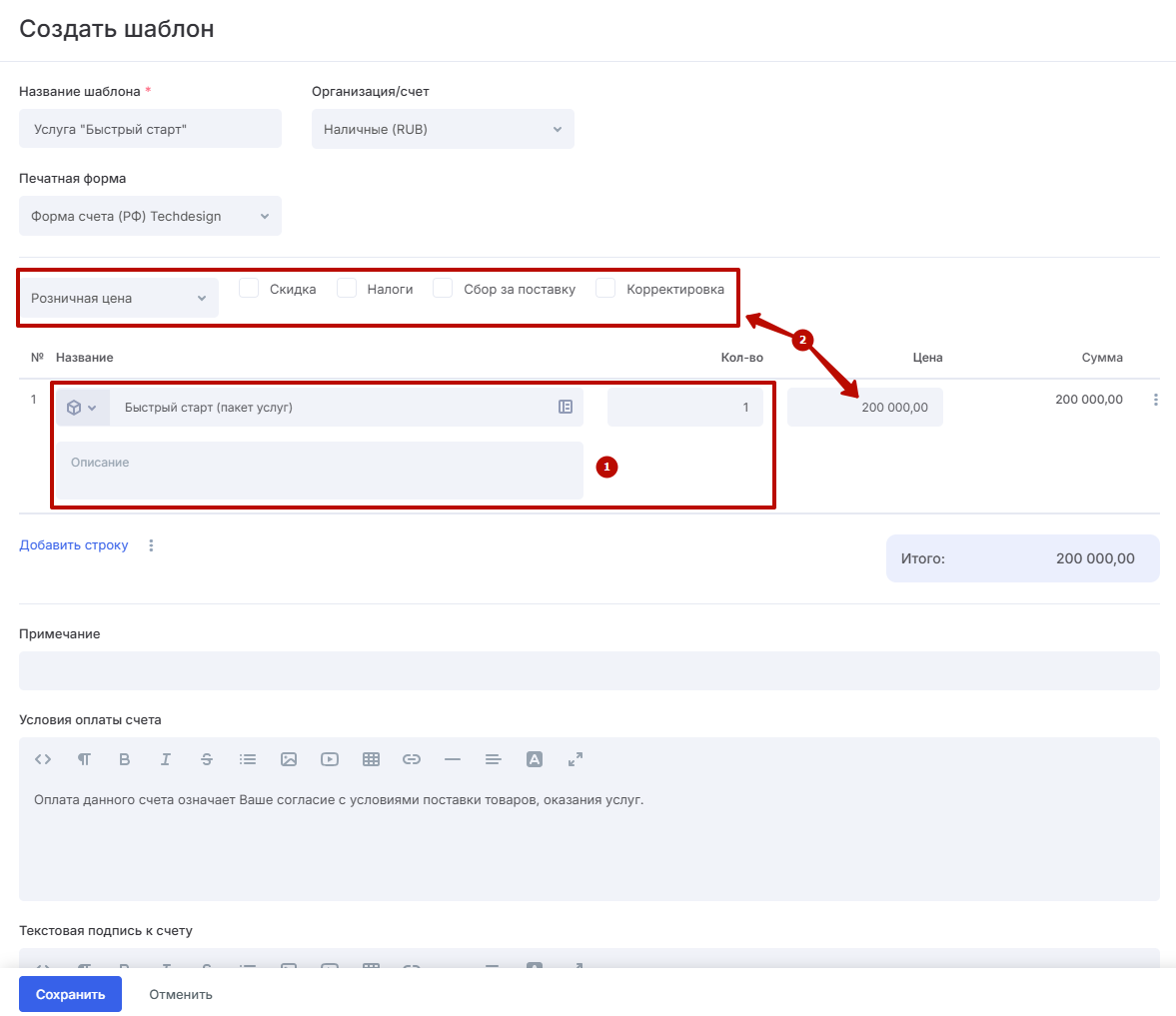This screenshot has width=1176, height=1016.
Task: Click the Примечание input field
Action: pyautogui.click(x=588, y=670)
